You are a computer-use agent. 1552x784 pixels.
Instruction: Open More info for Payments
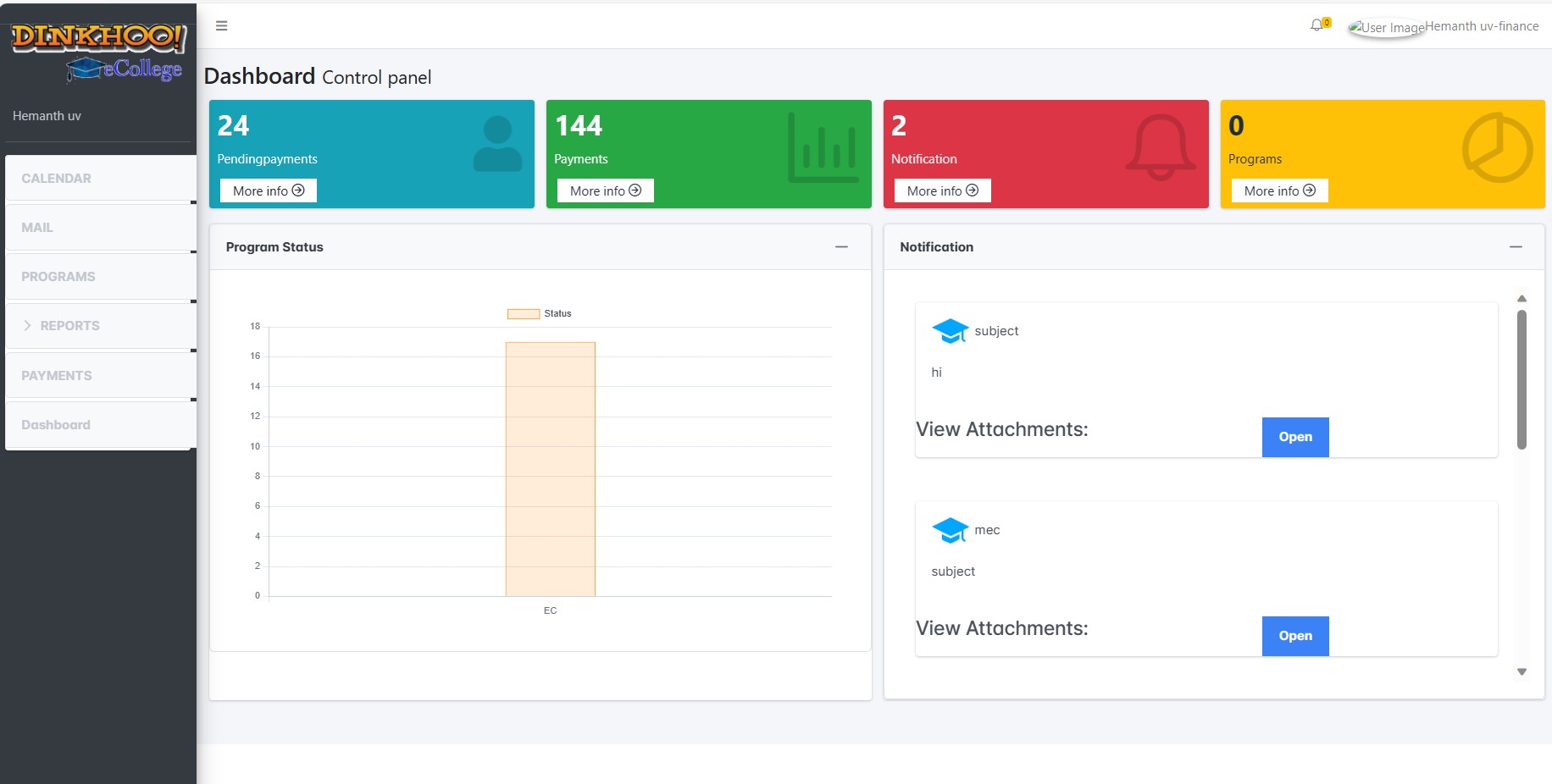(606, 190)
